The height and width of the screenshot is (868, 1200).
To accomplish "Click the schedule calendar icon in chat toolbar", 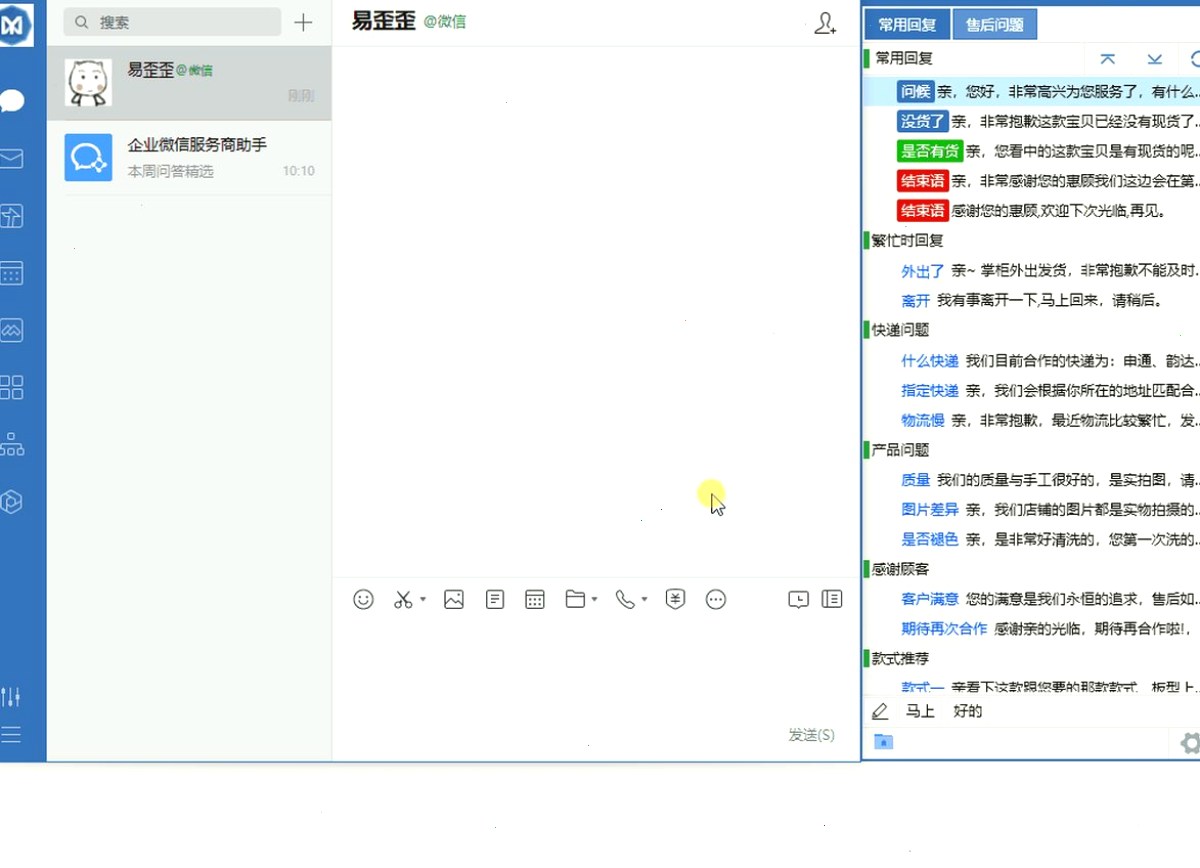I will point(535,599).
